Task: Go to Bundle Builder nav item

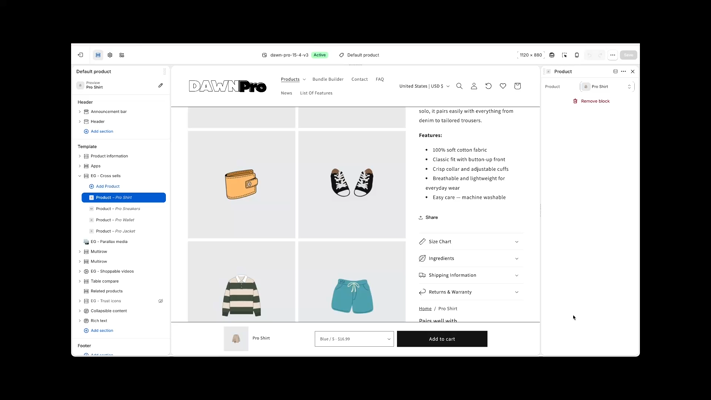Action: tap(328, 79)
